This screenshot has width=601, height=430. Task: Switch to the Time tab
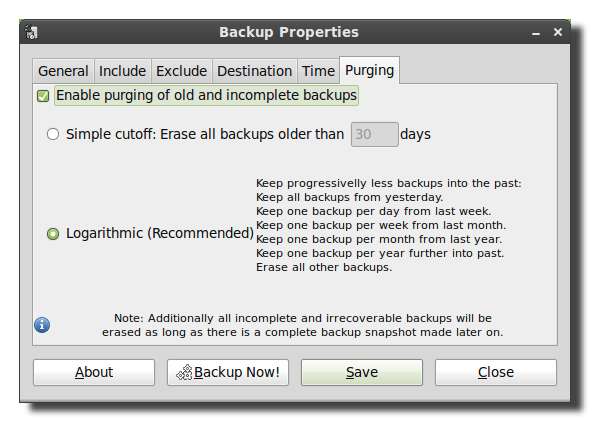pyautogui.click(x=318, y=71)
